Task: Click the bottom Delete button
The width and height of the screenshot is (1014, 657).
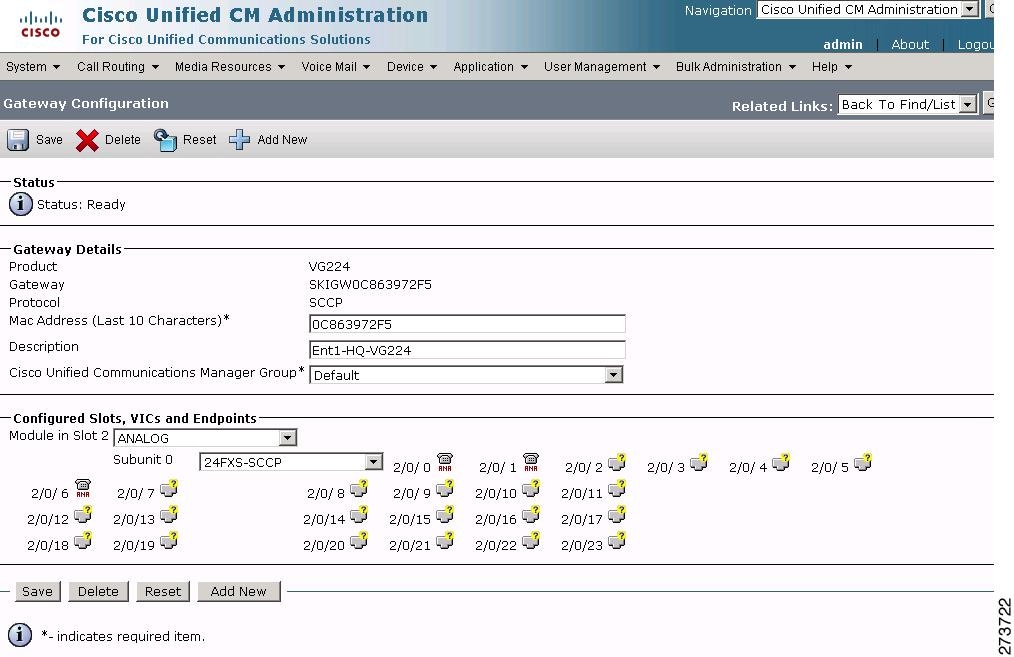Action: click(98, 591)
